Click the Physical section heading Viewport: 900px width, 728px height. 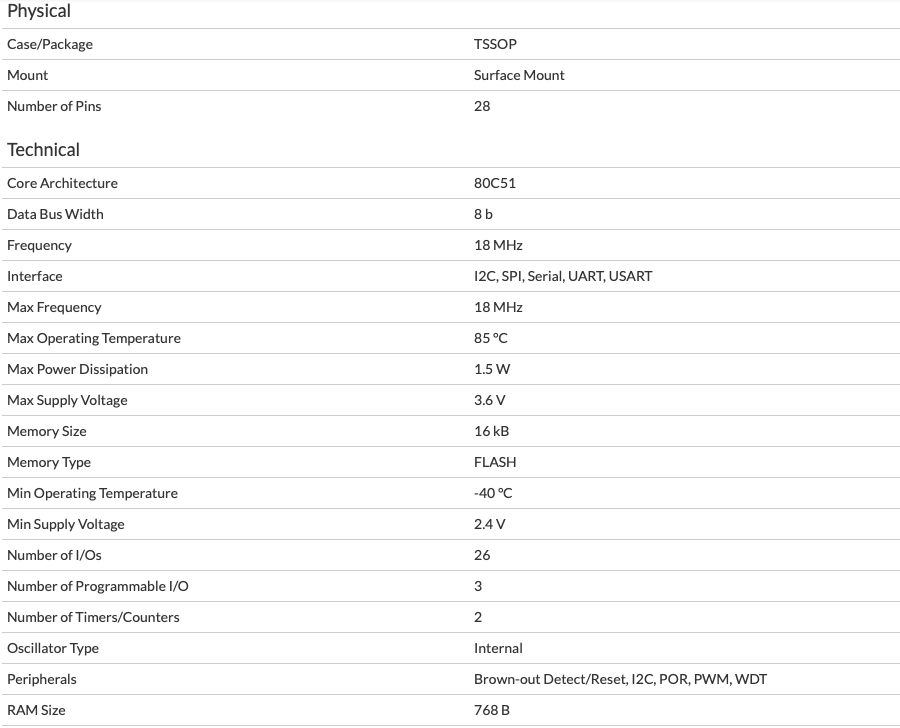[39, 12]
